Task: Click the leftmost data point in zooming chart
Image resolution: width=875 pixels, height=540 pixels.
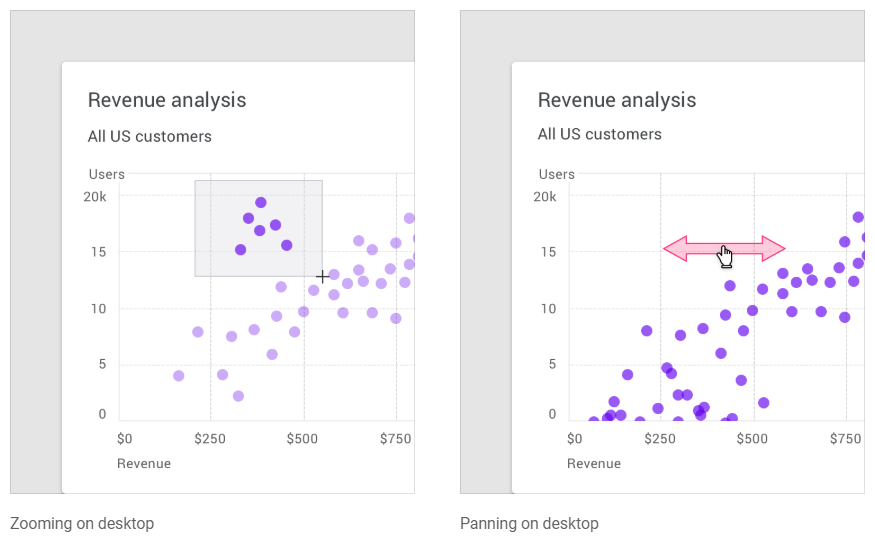Action: (179, 376)
